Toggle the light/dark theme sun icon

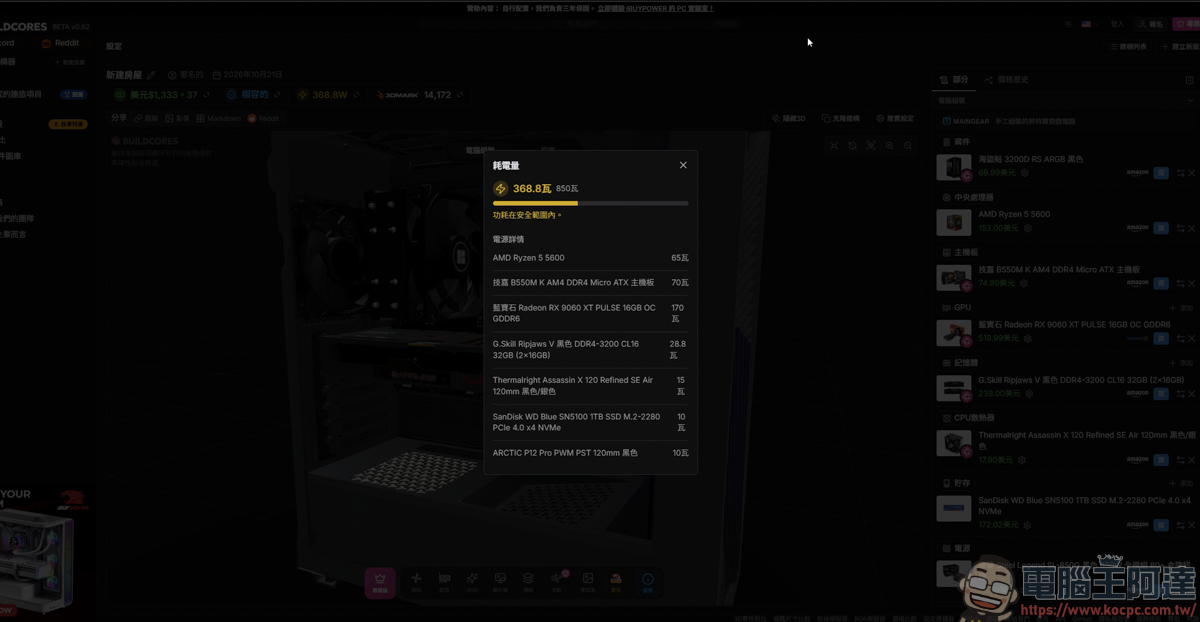coord(1066,23)
